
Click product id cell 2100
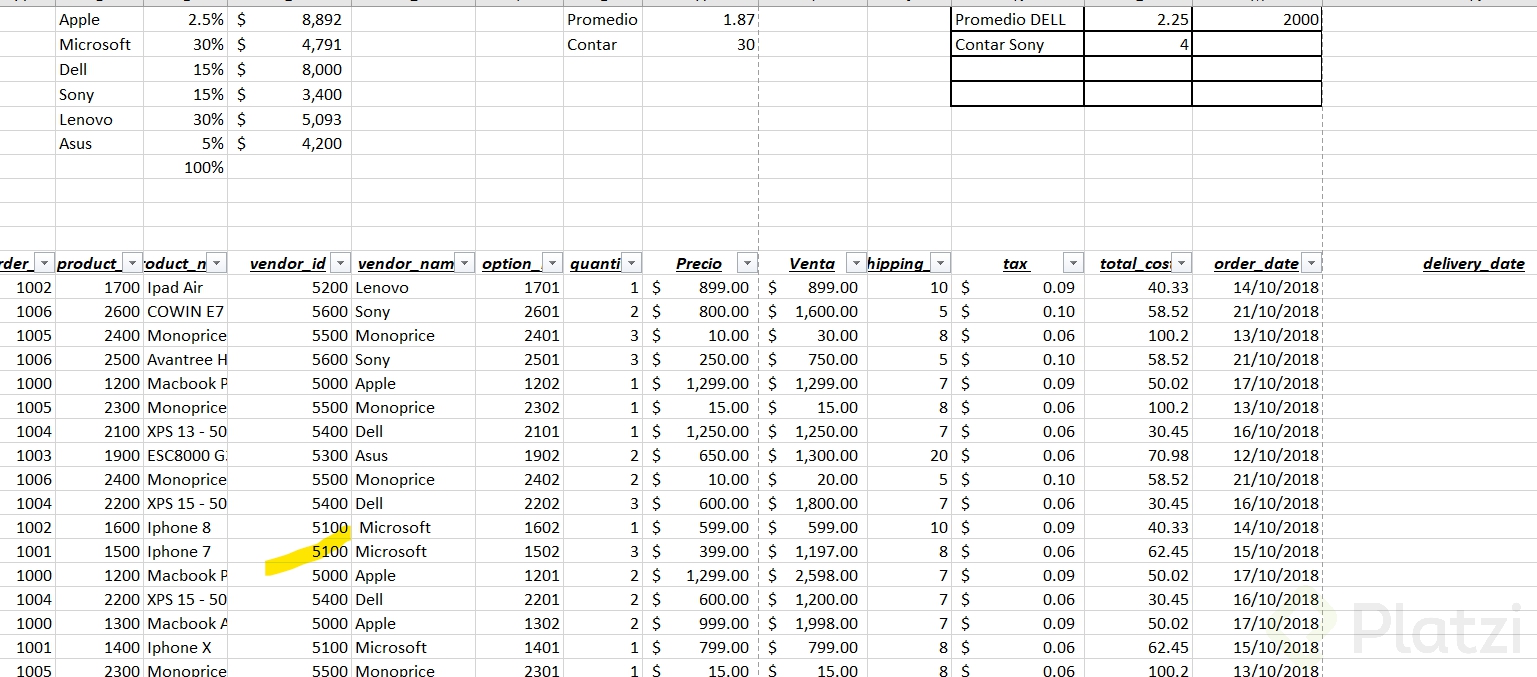[x=99, y=431]
